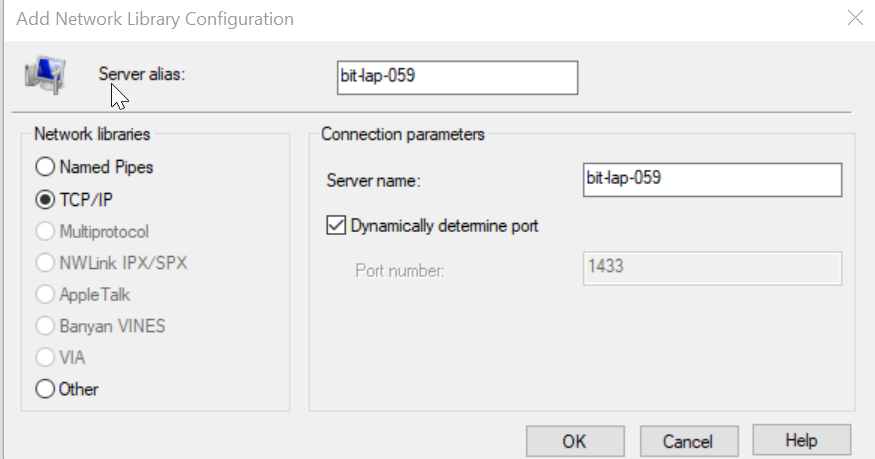Click the 'Connection parameters' group title

coord(403,134)
